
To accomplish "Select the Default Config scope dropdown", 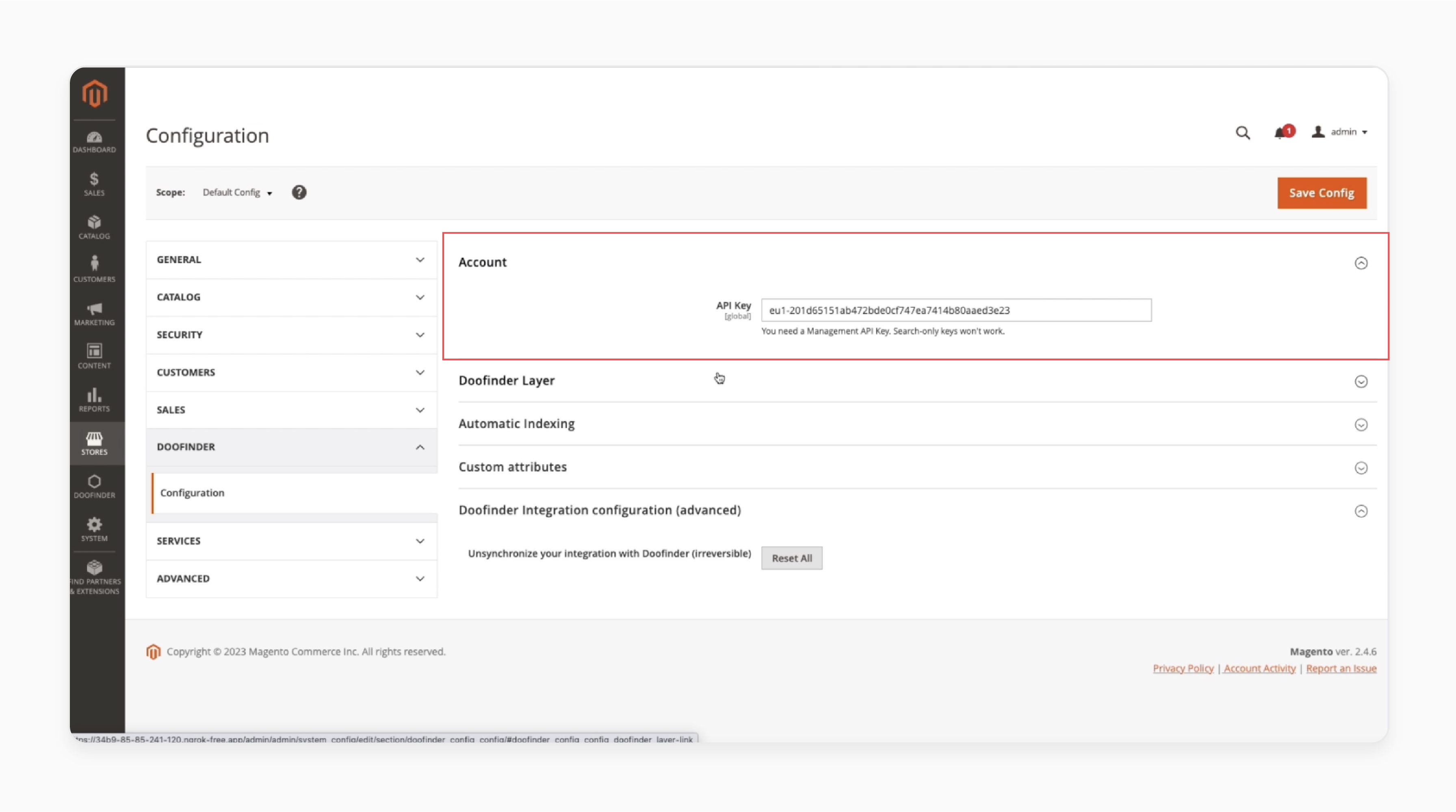I will point(238,192).
